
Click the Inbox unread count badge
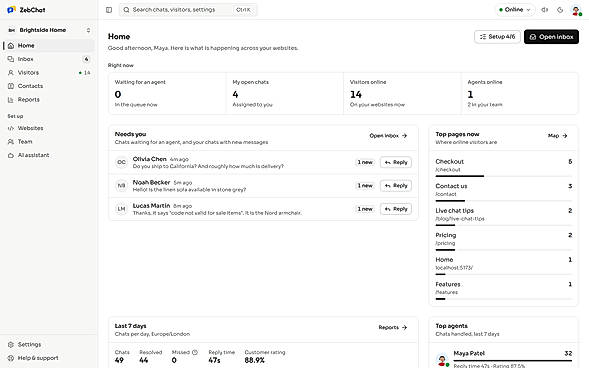[86, 59]
